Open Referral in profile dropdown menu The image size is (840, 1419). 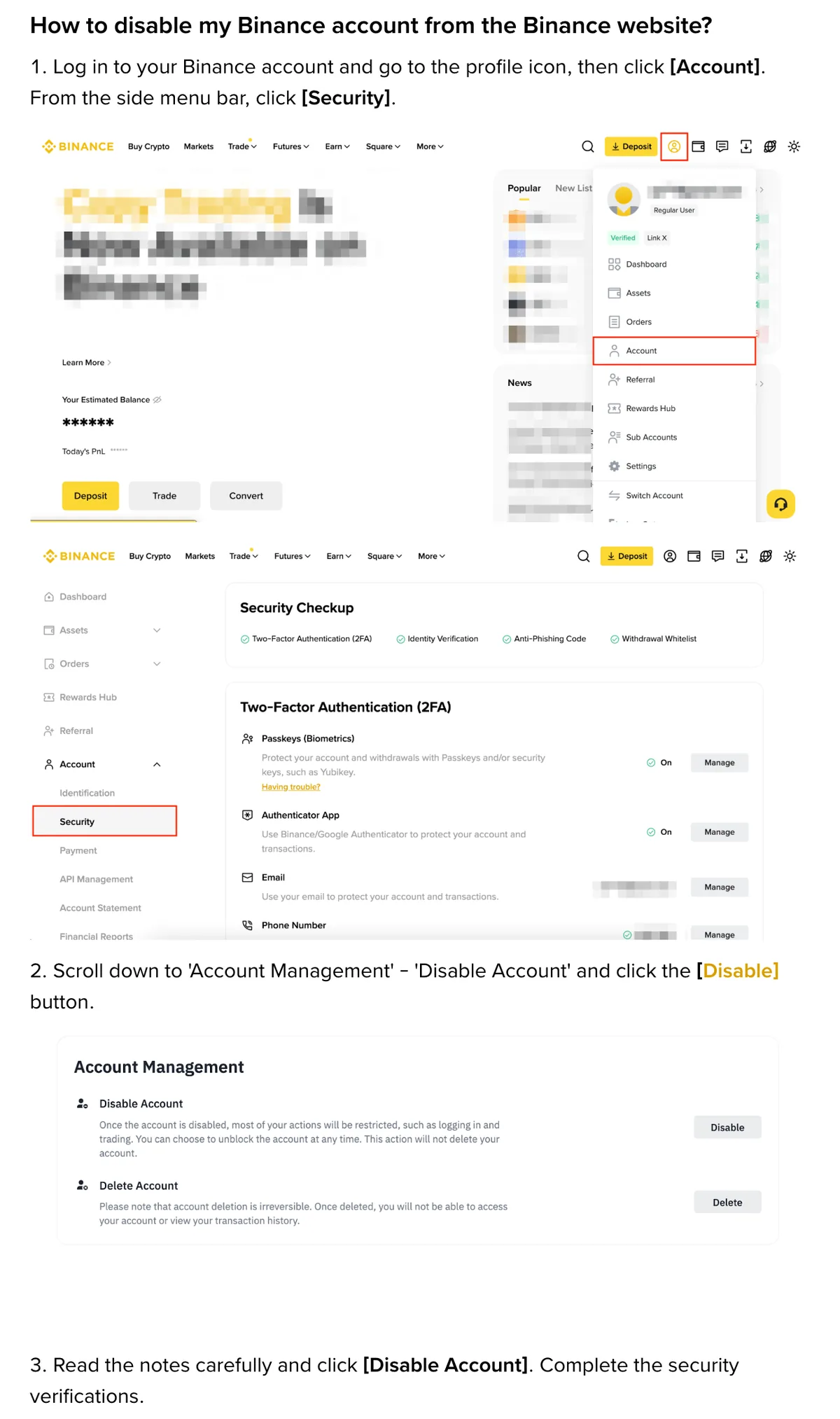pyautogui.click(x=674, y=380)
